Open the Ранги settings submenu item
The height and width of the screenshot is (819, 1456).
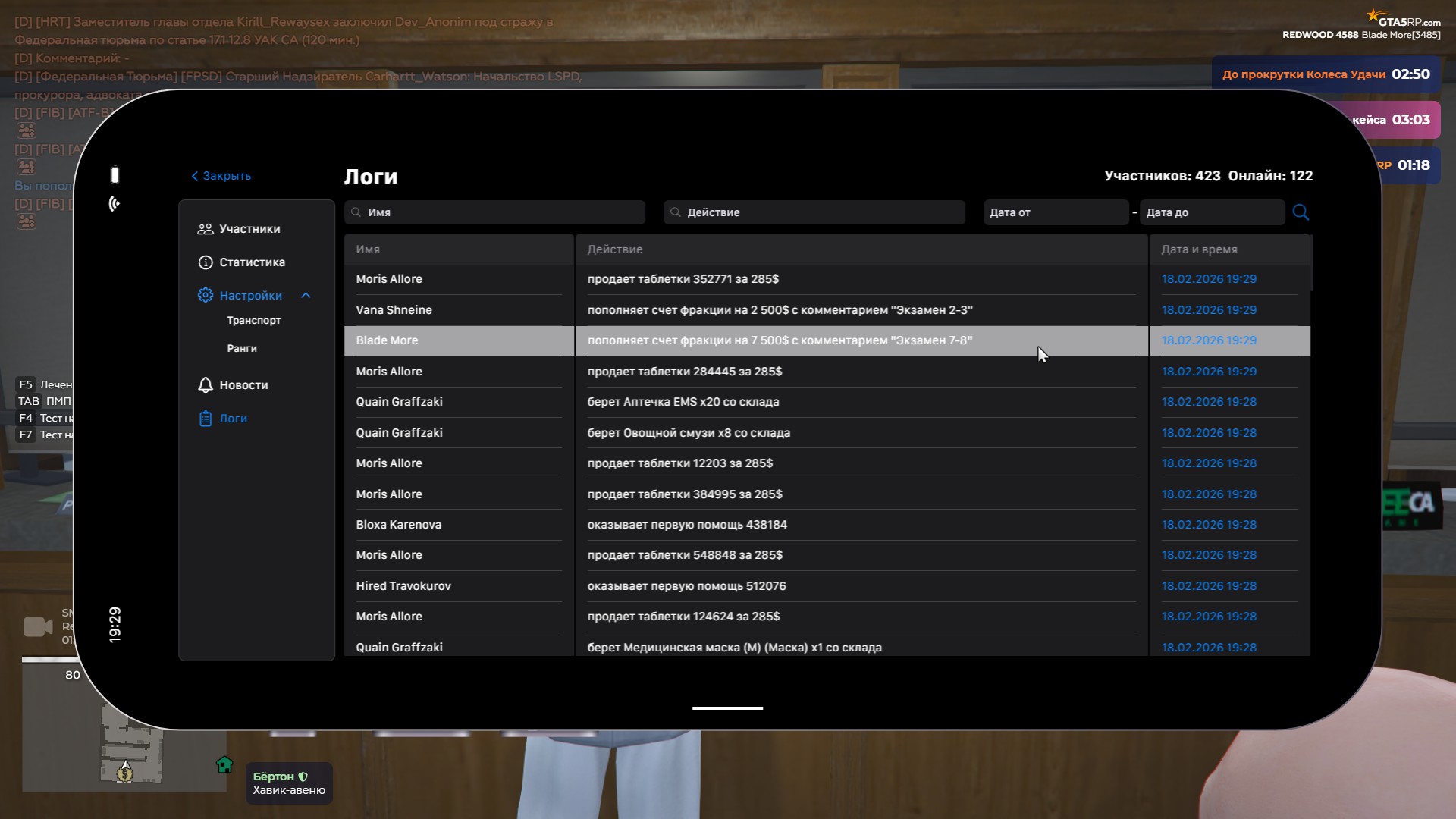coord(242,349)
